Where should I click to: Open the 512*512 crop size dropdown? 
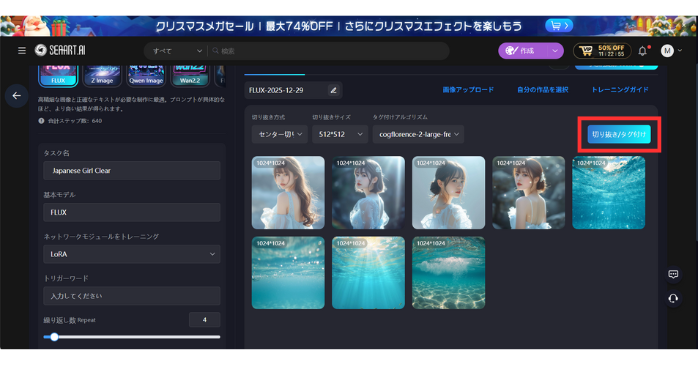pos(340,134)
